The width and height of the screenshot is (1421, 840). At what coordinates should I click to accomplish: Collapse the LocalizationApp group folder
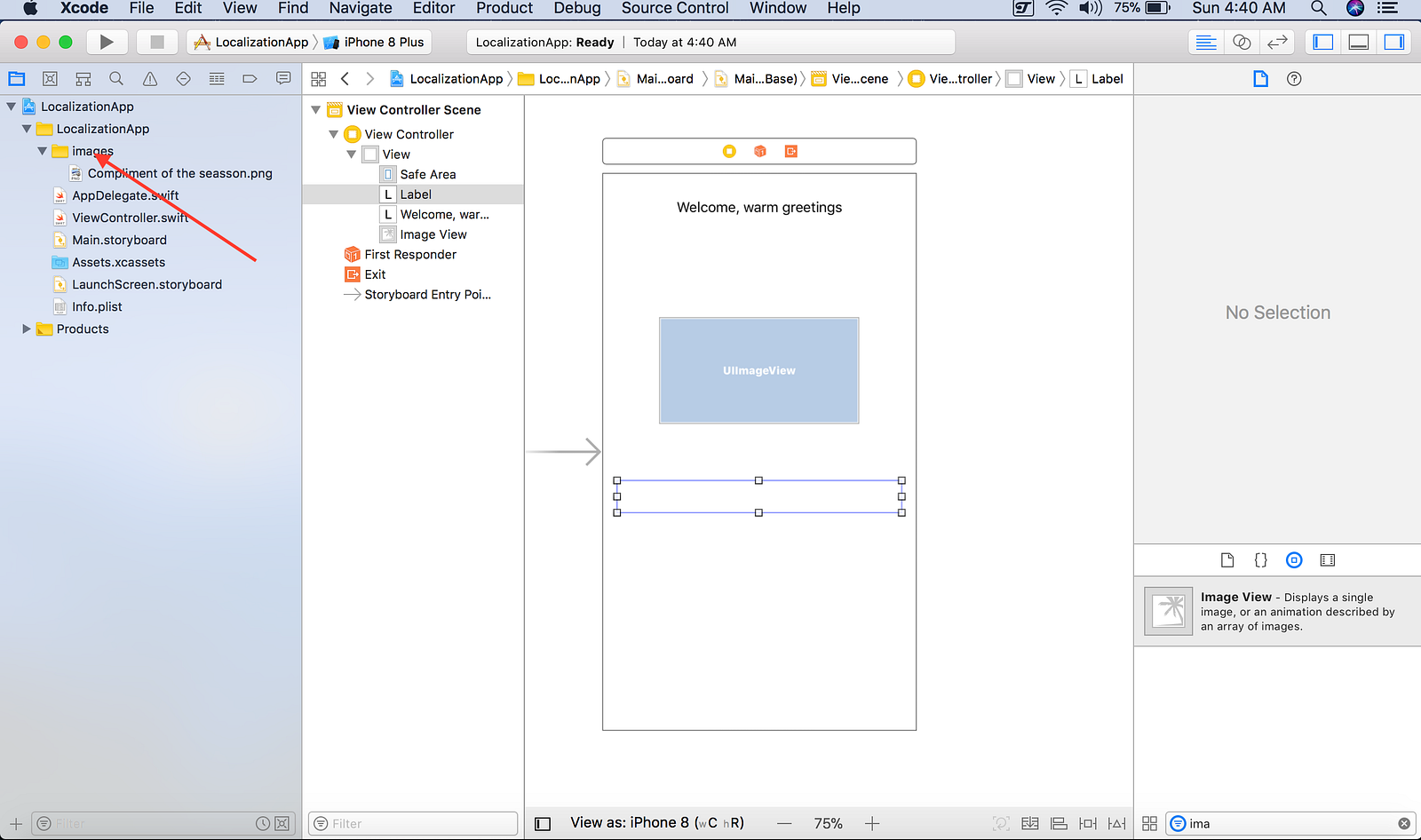[27, 129]
